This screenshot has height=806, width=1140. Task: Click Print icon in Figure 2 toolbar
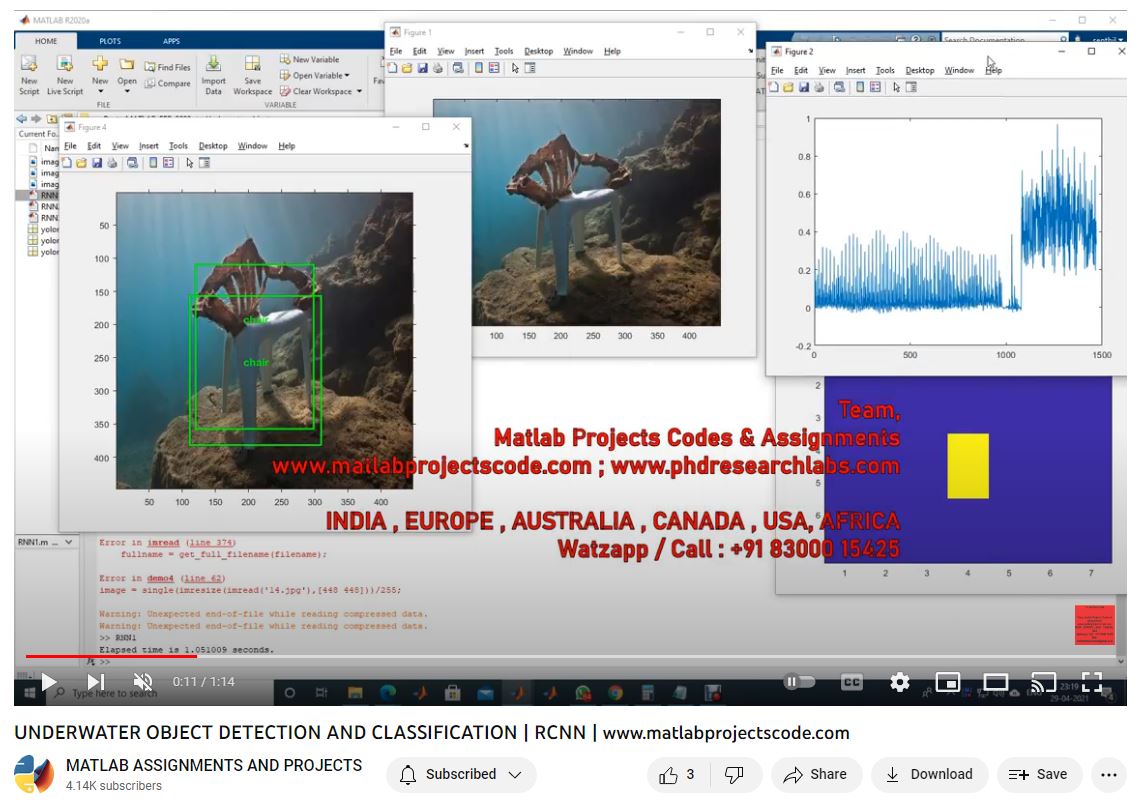819,87
